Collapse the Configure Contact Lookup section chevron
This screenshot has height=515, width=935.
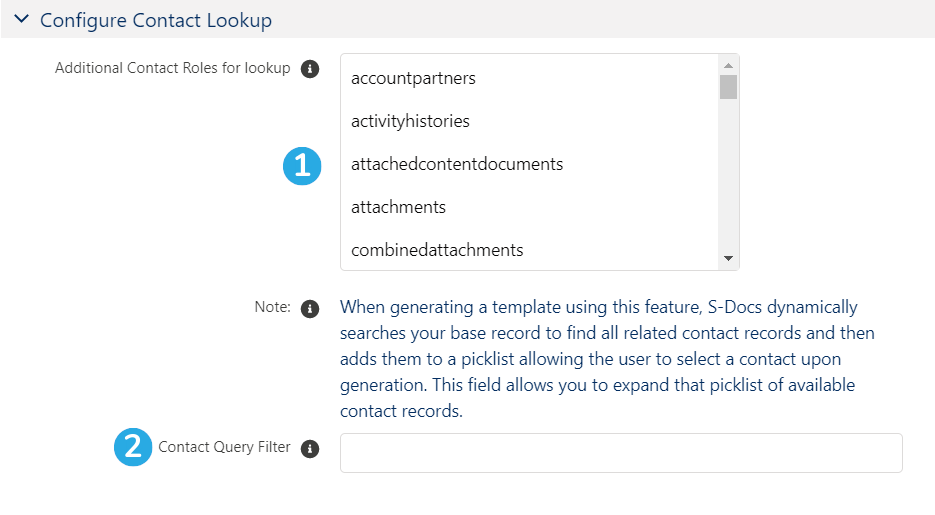coord(21,19)
